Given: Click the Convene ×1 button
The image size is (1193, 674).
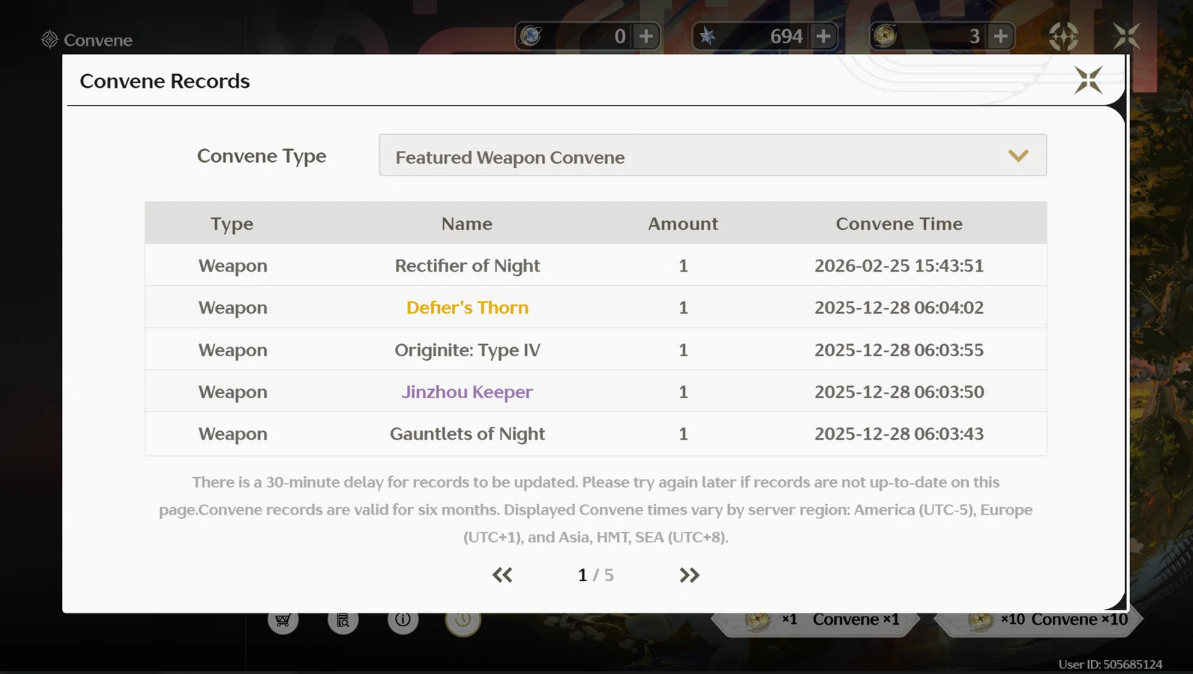Looking at the screenshot, I should tap(816, 620).
